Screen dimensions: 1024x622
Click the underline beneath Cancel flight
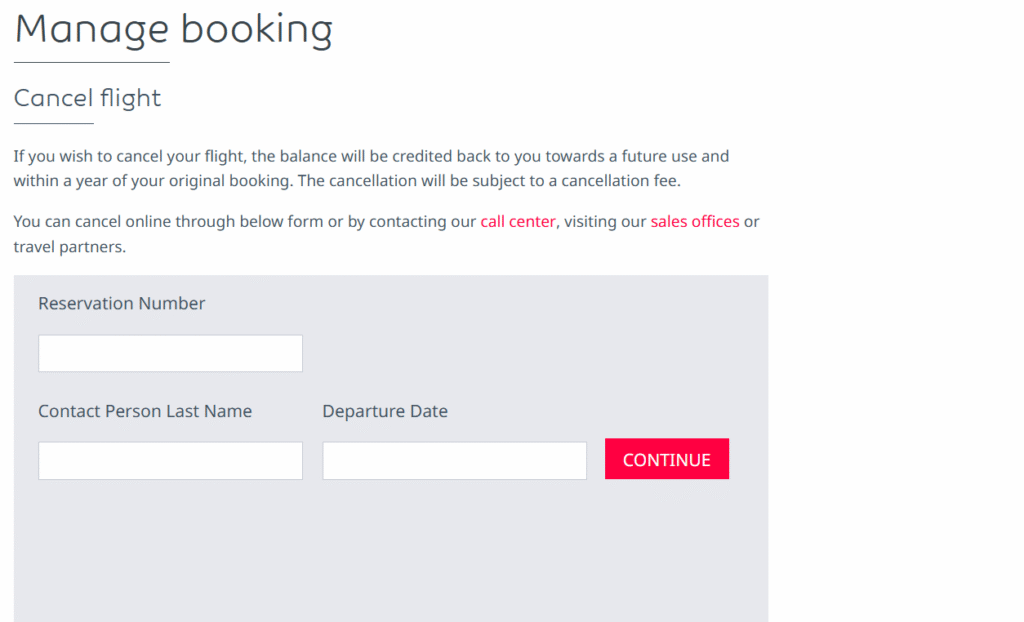point(52,125)
